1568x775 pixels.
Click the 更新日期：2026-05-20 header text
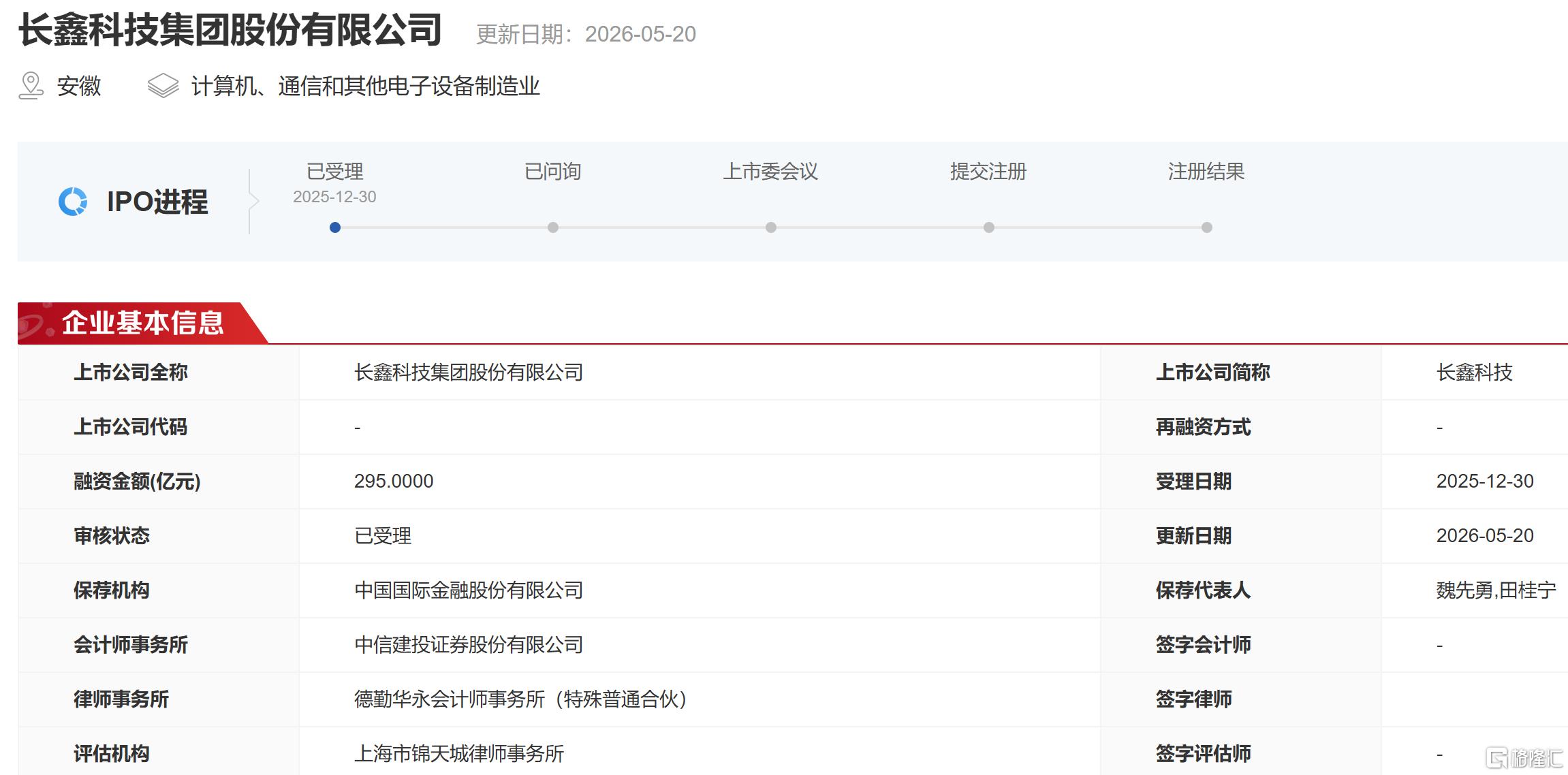point(586,34)
